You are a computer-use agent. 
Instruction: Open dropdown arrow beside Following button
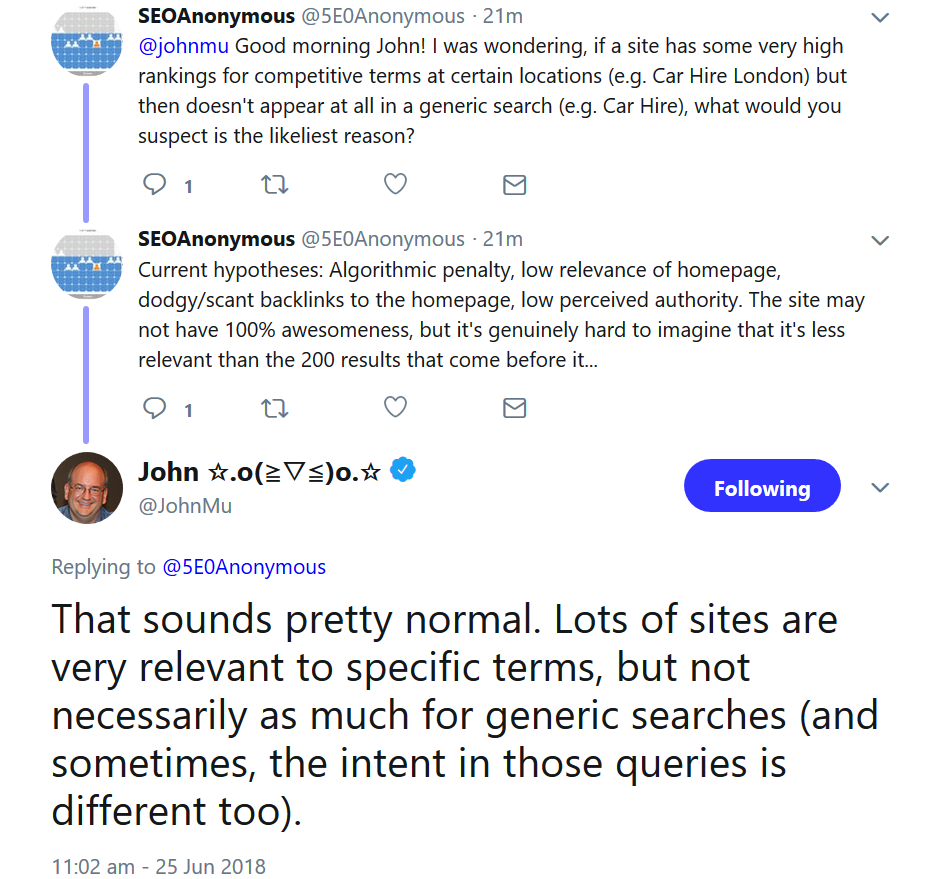[880, 487]
